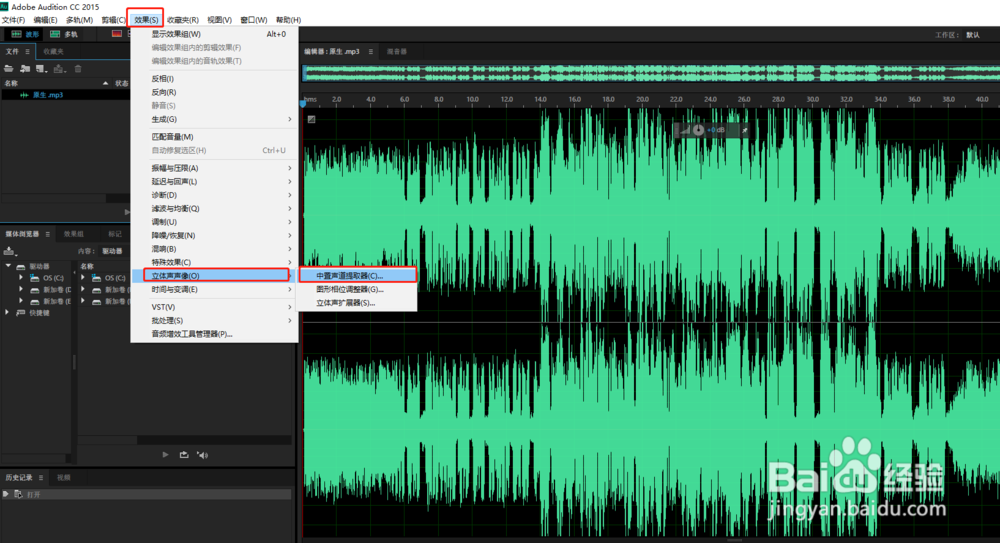1000x543 pixels.
Task: Open the 多轨(M) menu
Action: pyautogui.click(x=79, y=20)
